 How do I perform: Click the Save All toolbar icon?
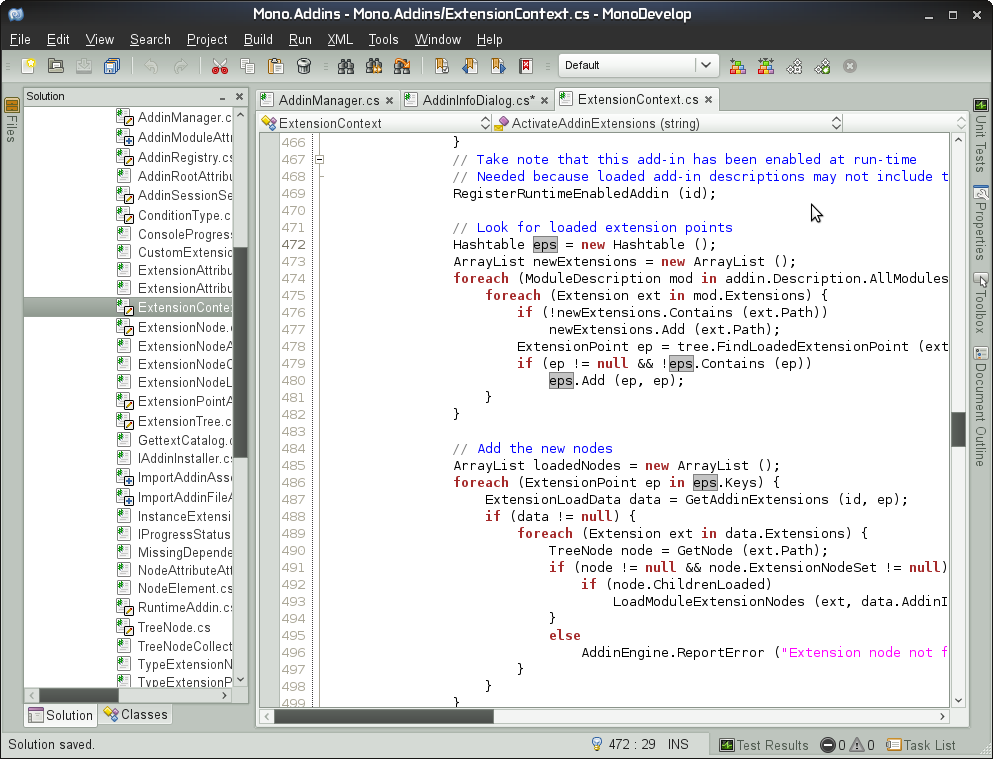pos(111,66)
